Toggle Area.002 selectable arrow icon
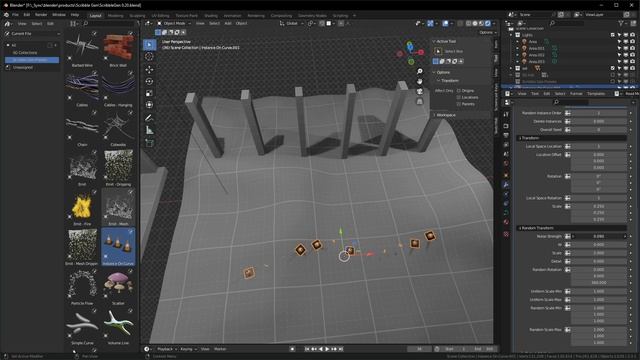The width and height of the screenshot is (640, 360). [620, 55]
